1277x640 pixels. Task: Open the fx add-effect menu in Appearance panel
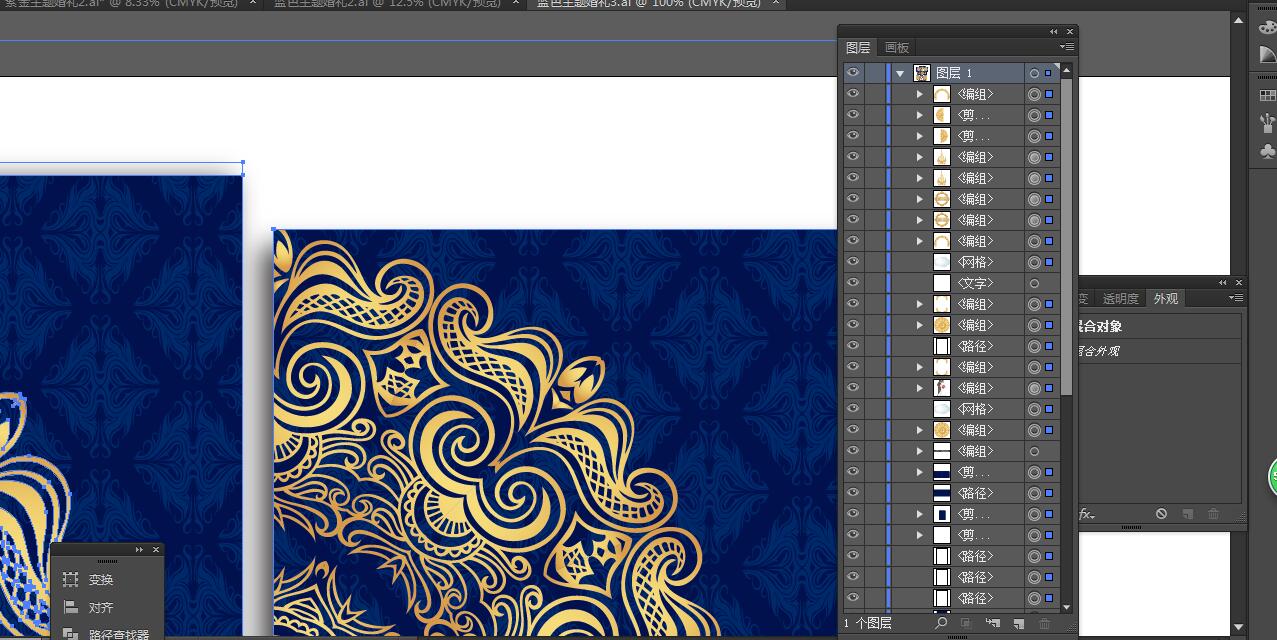point(1086,514)
